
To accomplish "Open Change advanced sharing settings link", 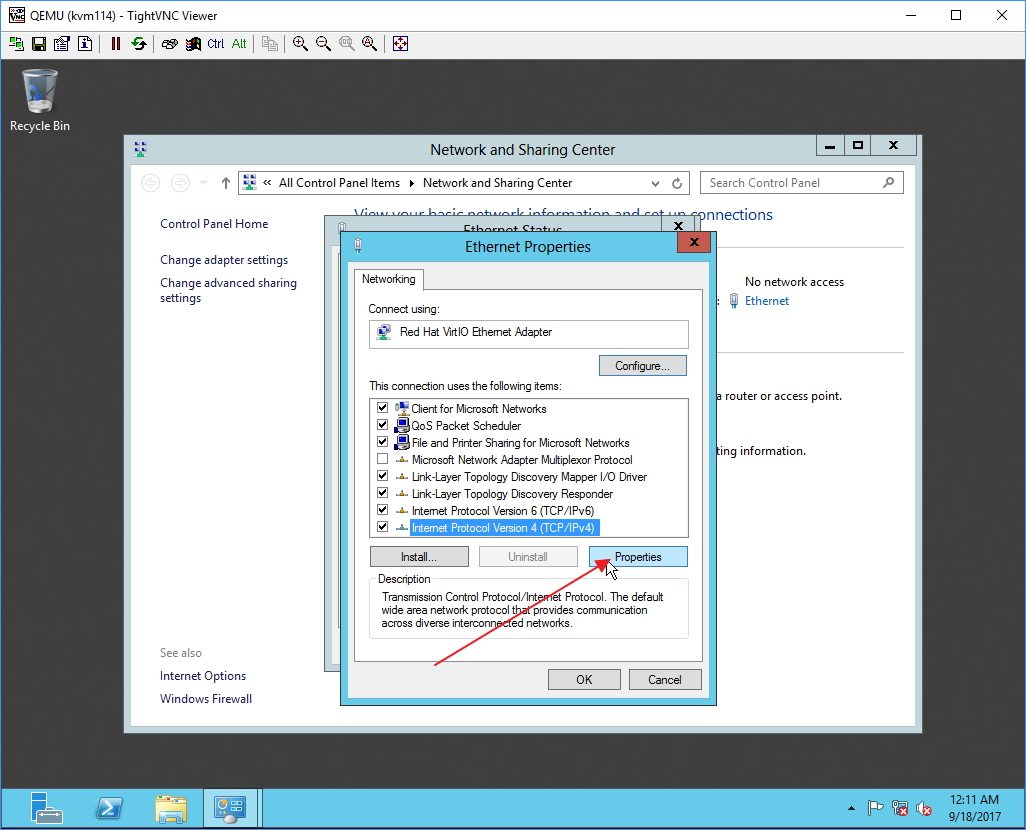I will [x=228, y=290].
